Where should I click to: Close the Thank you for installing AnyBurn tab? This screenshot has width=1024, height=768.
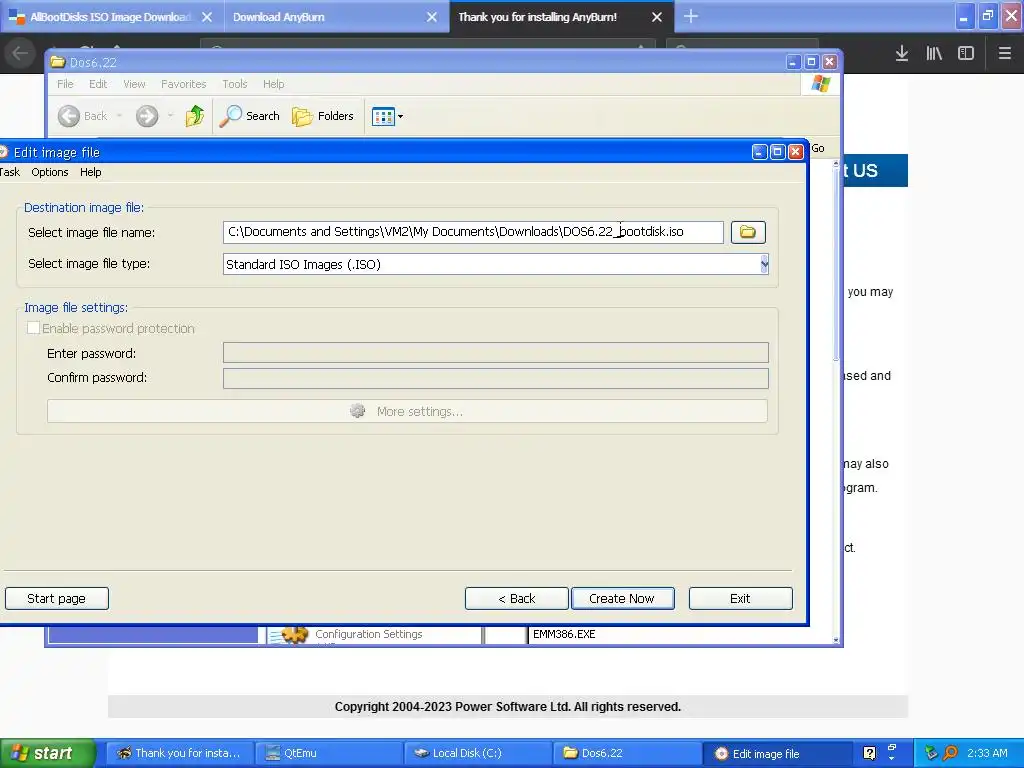click(x=657, y=17)
